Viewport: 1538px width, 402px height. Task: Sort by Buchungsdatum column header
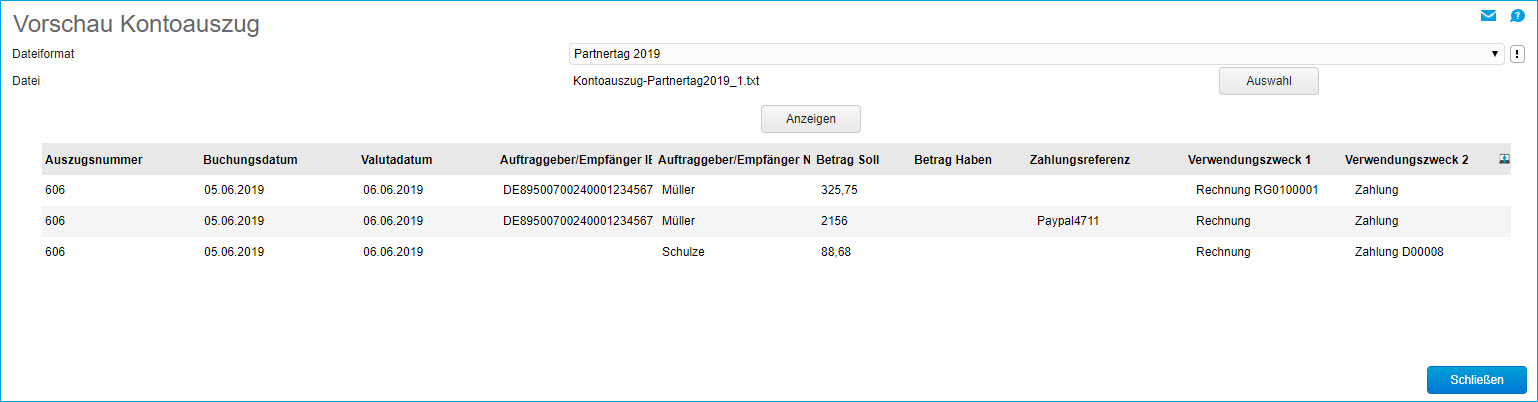click(250, 160)
